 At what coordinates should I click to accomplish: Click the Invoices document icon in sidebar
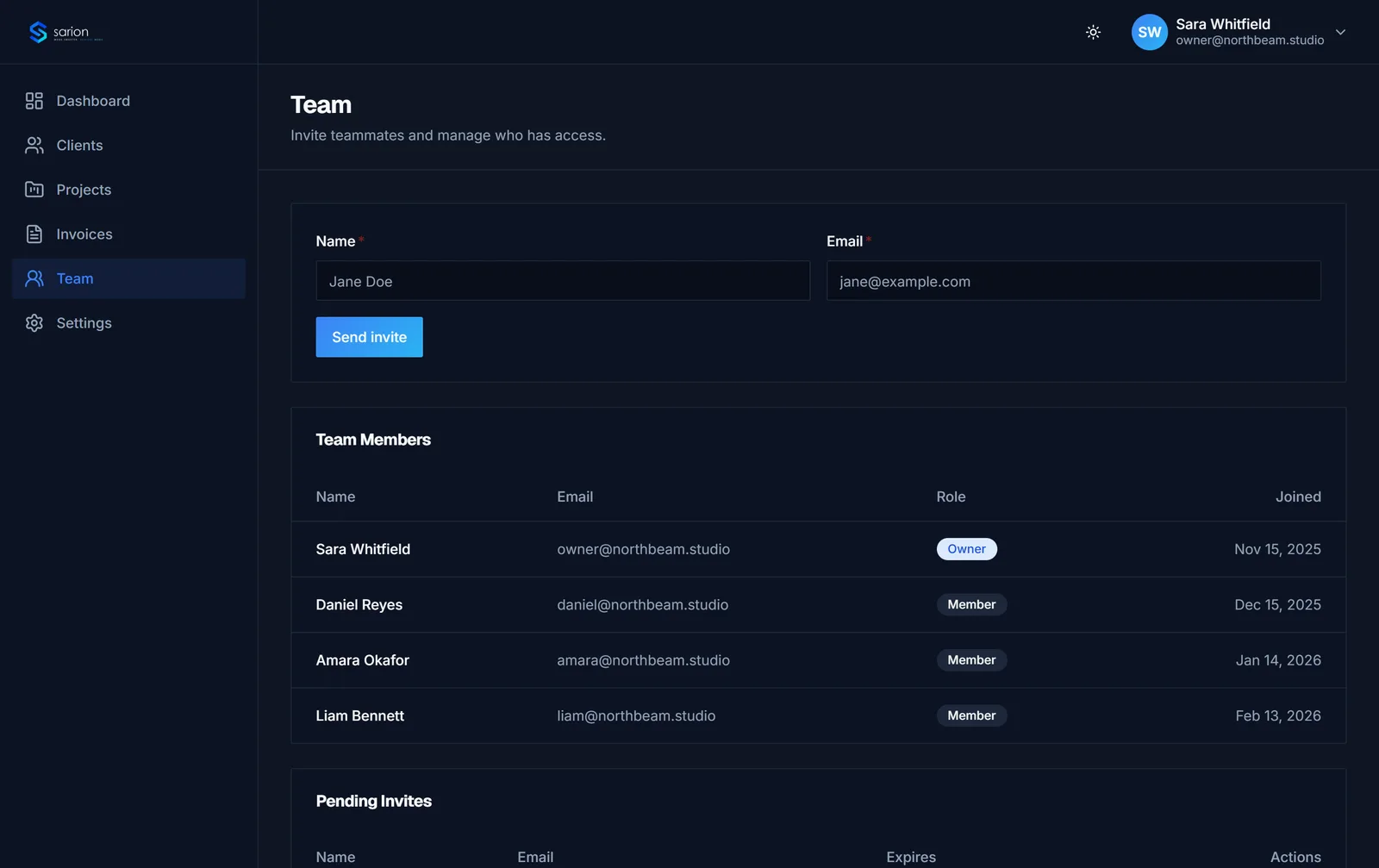point(34,234)
